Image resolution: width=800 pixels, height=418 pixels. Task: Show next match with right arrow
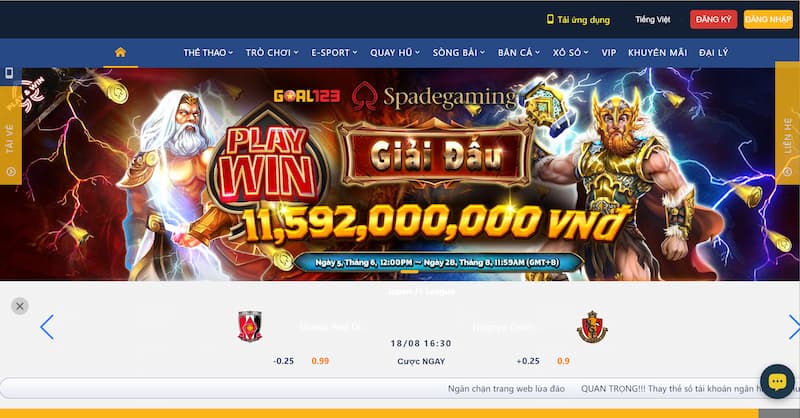pyautogui.click(x=794, y=327)
